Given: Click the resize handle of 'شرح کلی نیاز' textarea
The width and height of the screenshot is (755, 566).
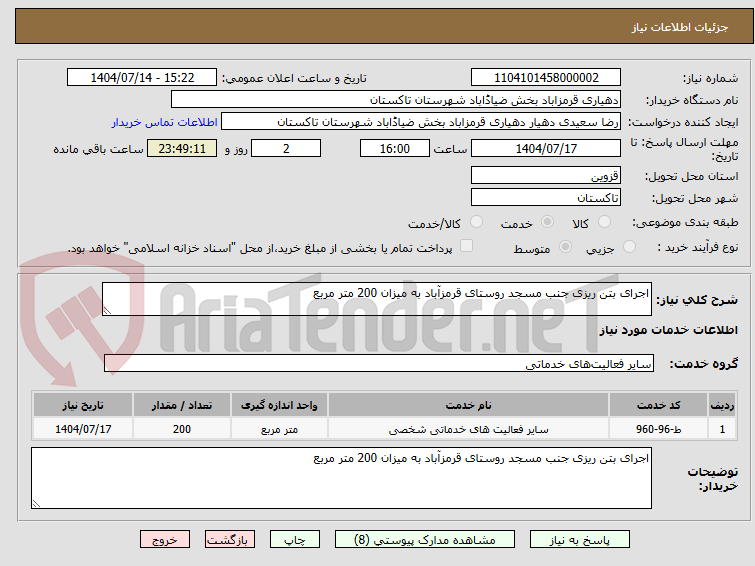Looking at the screenshot, I should 107,311.
